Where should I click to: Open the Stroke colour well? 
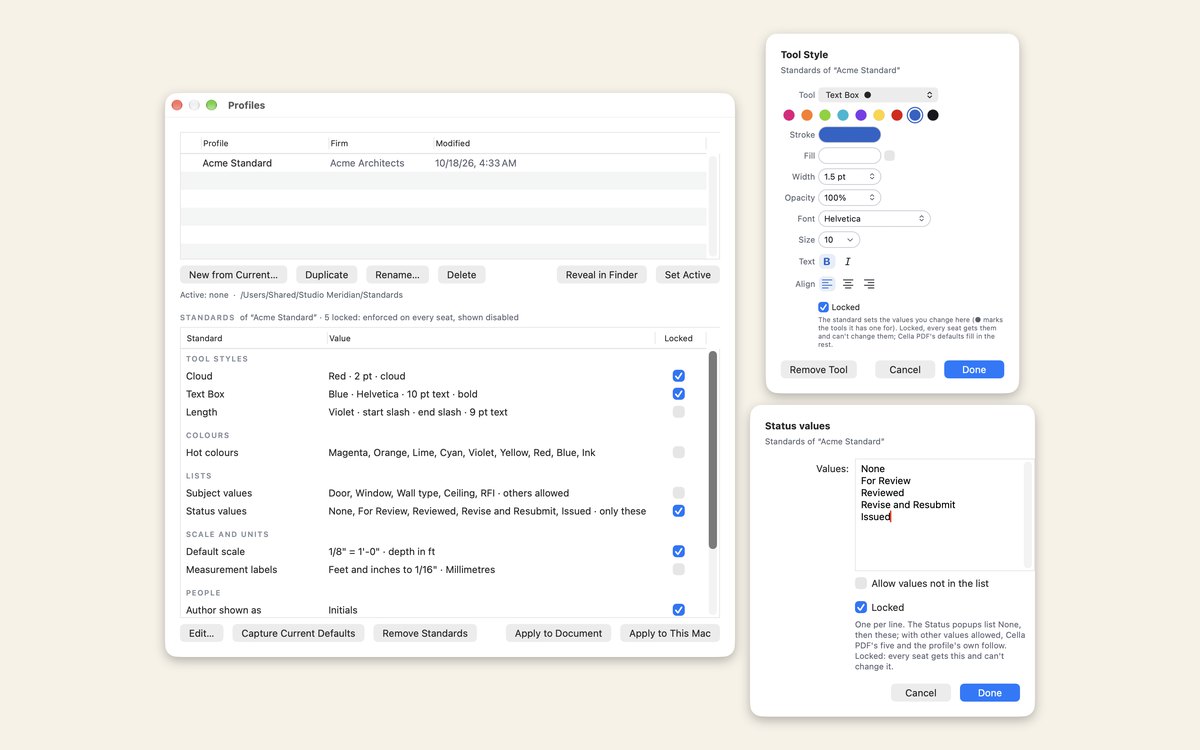pos(850,135)
